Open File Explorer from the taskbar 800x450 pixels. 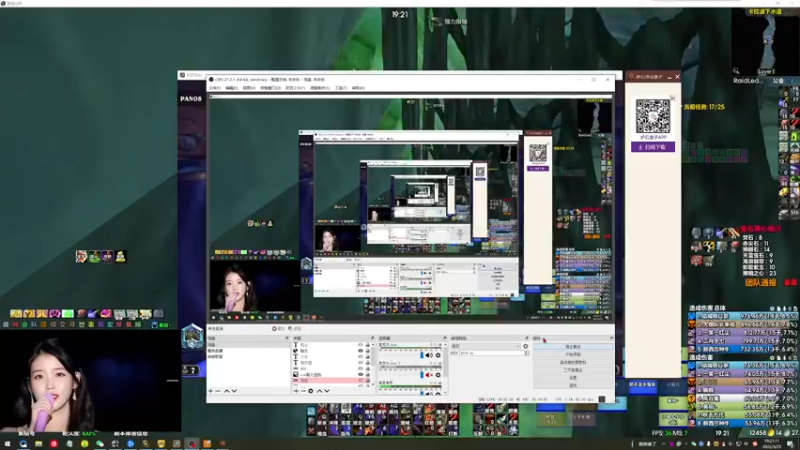click(x=38, y=444)
